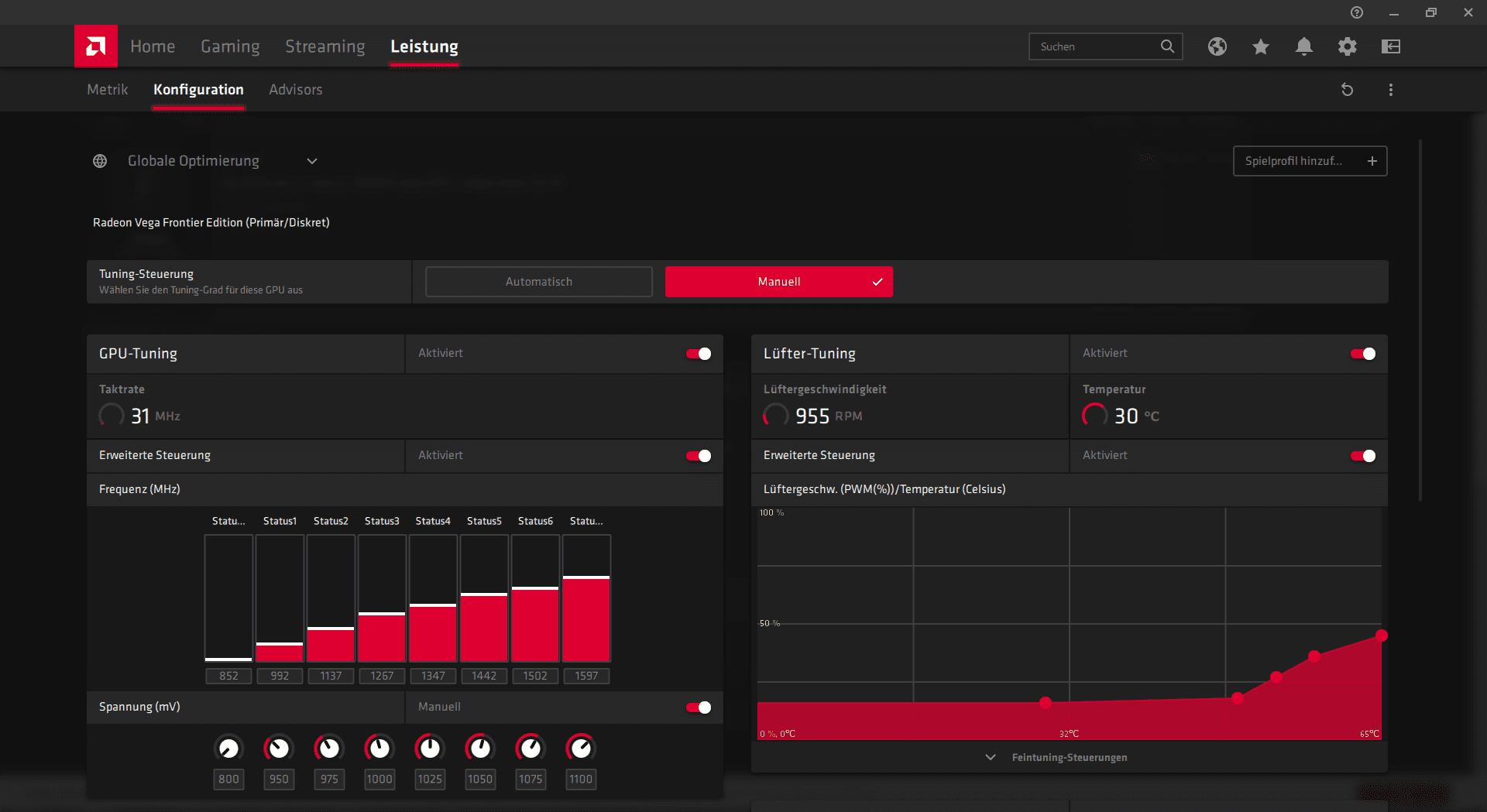Viewport: 1487px width, 812px height.
Task: Toggle Lüfter-Tuning Aktiviert switch
Action: tap(1363, 354)
